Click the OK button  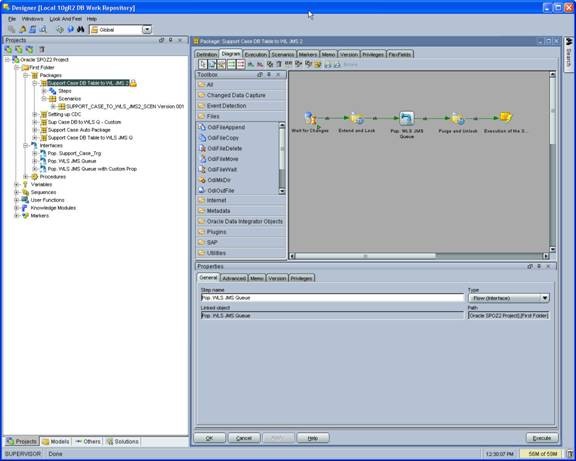tap(209, 438)
